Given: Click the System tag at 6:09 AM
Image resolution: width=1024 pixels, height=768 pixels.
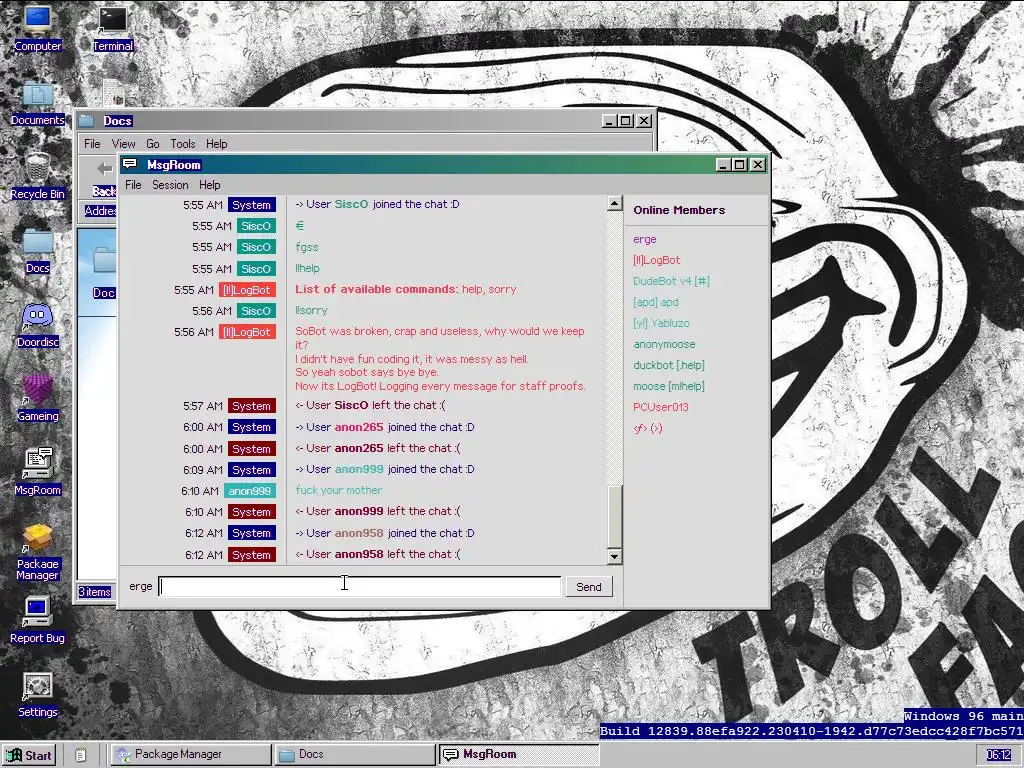Looking at the screenshot, I should click(251, 470).
